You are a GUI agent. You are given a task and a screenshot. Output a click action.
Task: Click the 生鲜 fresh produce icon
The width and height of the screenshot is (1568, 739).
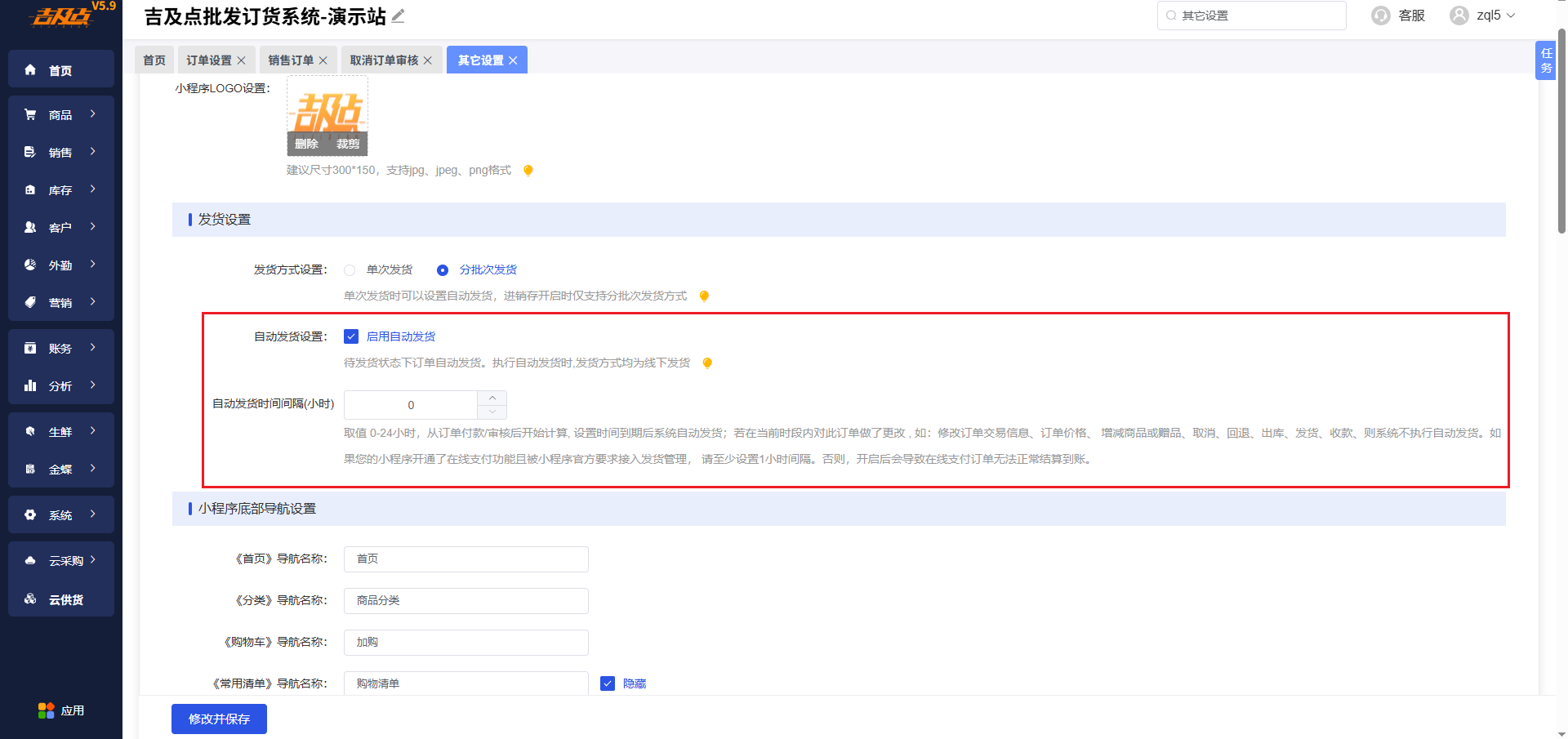click(x=30, y=431)
